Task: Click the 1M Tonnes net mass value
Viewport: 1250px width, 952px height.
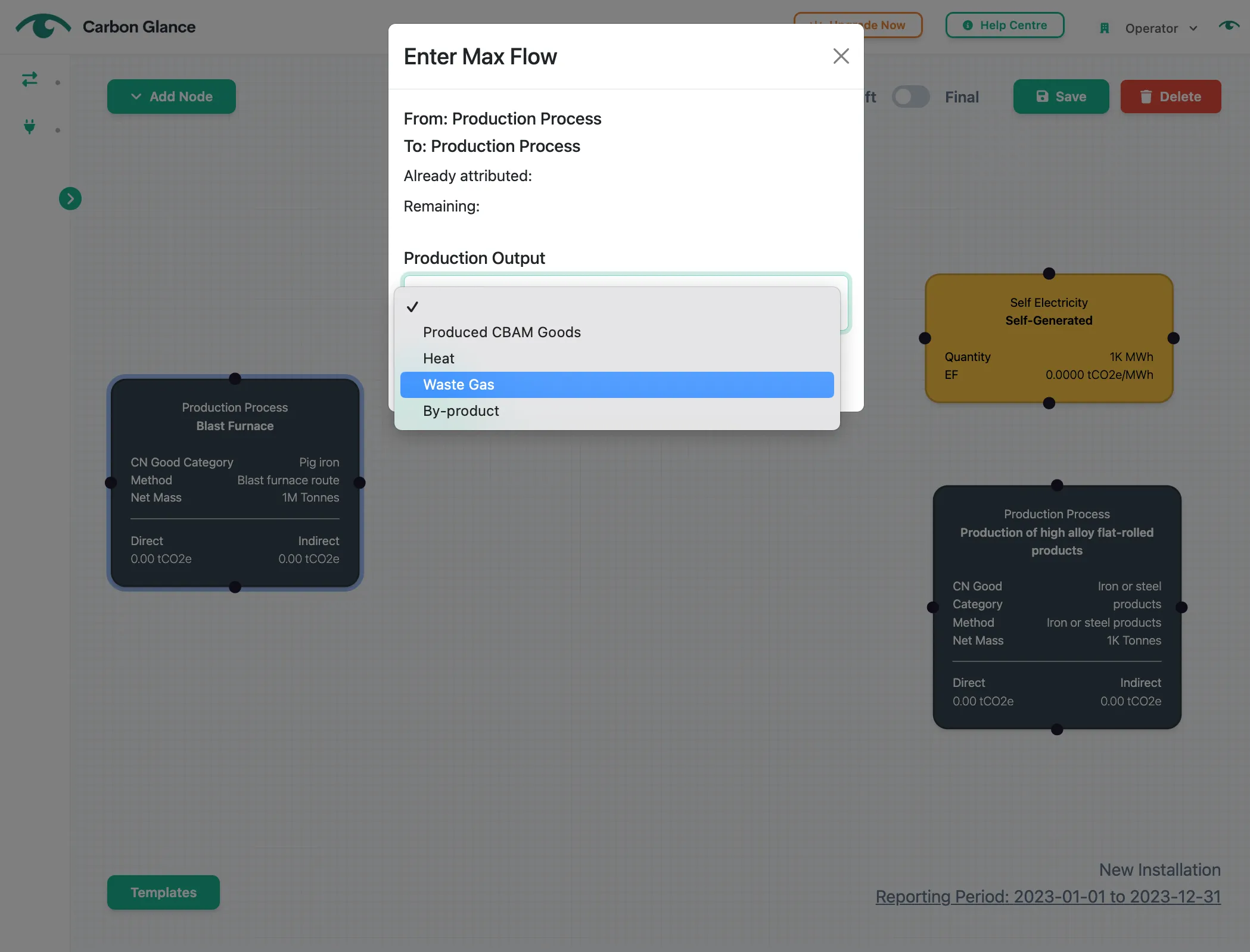Action: [x=310, y=497]
